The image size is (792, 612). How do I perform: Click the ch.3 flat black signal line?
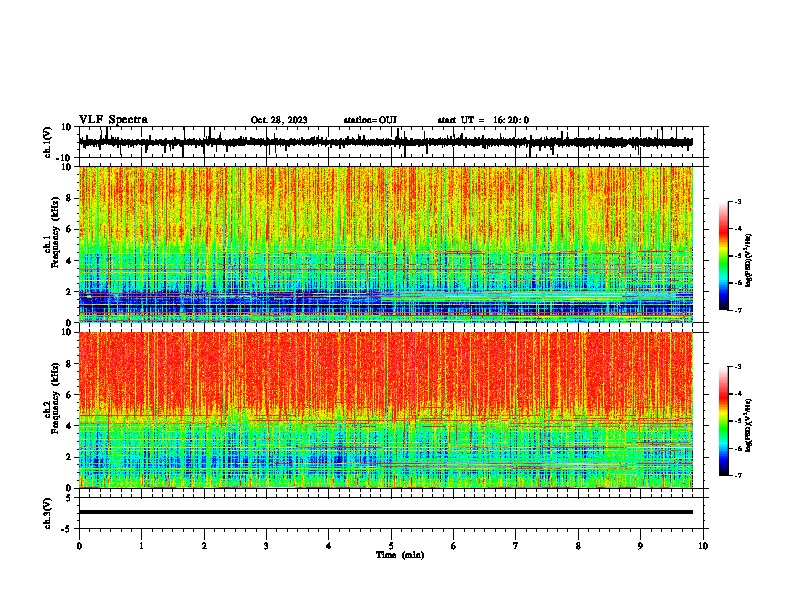coord(385,512)
